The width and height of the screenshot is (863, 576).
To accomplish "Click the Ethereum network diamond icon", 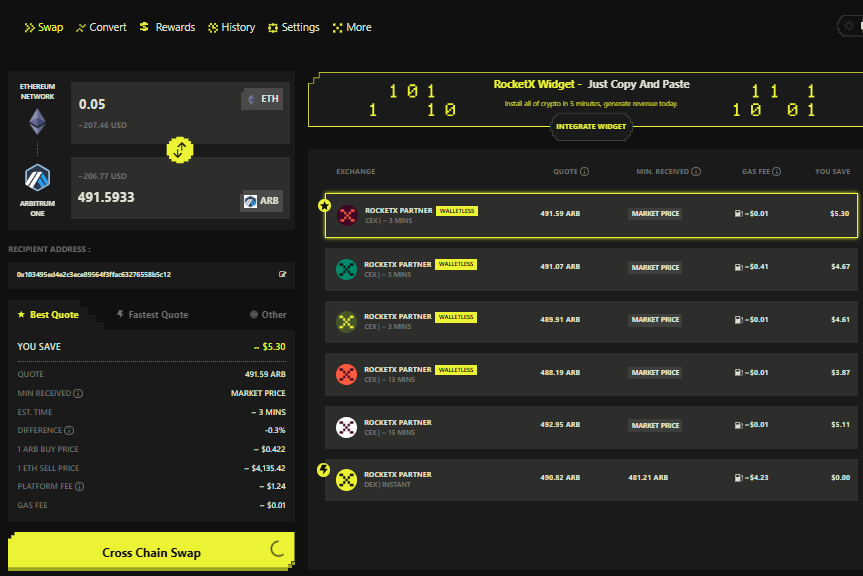I will click(37, 121).
